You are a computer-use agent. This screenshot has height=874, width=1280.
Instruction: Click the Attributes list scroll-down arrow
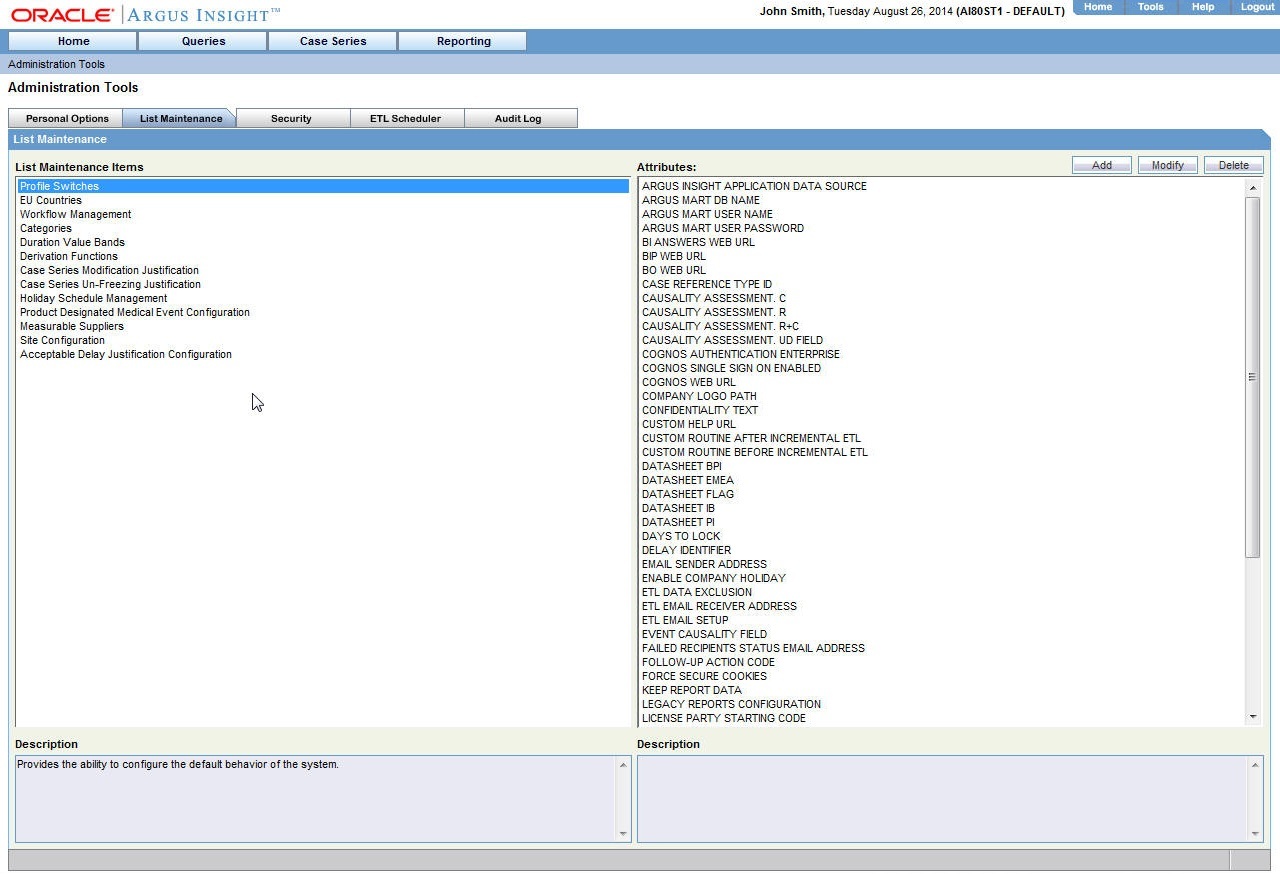[1252, 717]
